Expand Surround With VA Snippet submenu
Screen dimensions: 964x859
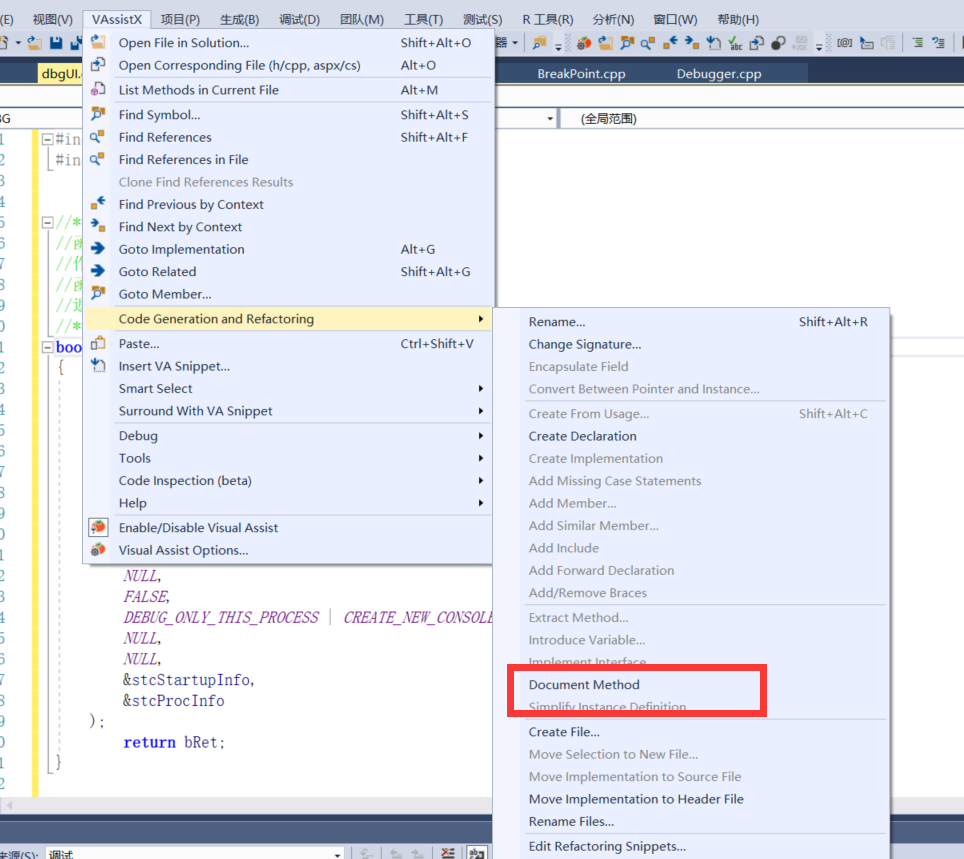pos(288,411)
